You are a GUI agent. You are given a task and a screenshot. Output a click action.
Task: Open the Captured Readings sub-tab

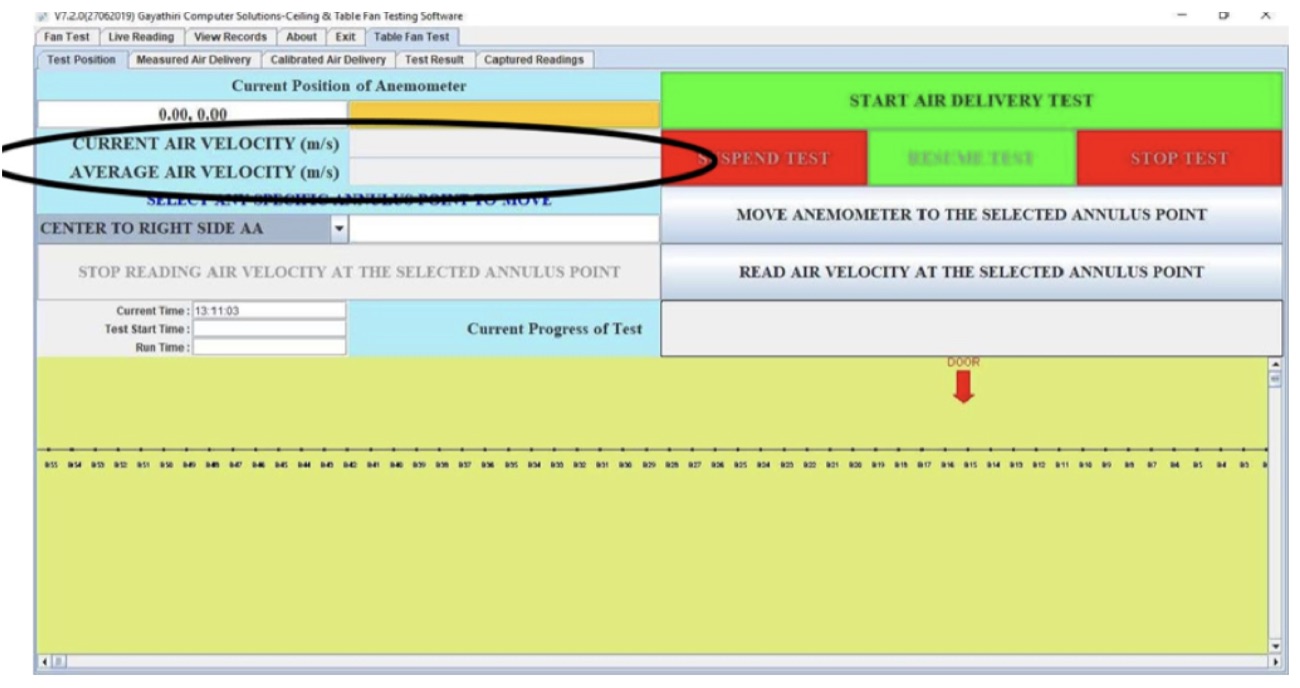pos(535,59)
